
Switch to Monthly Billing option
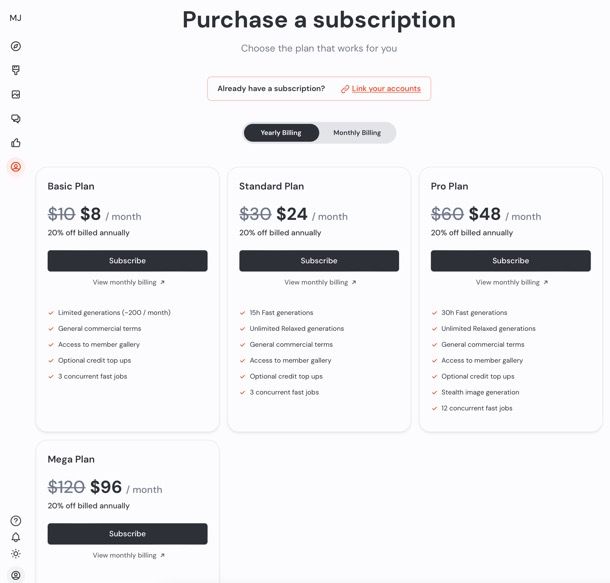click(357, 133)
